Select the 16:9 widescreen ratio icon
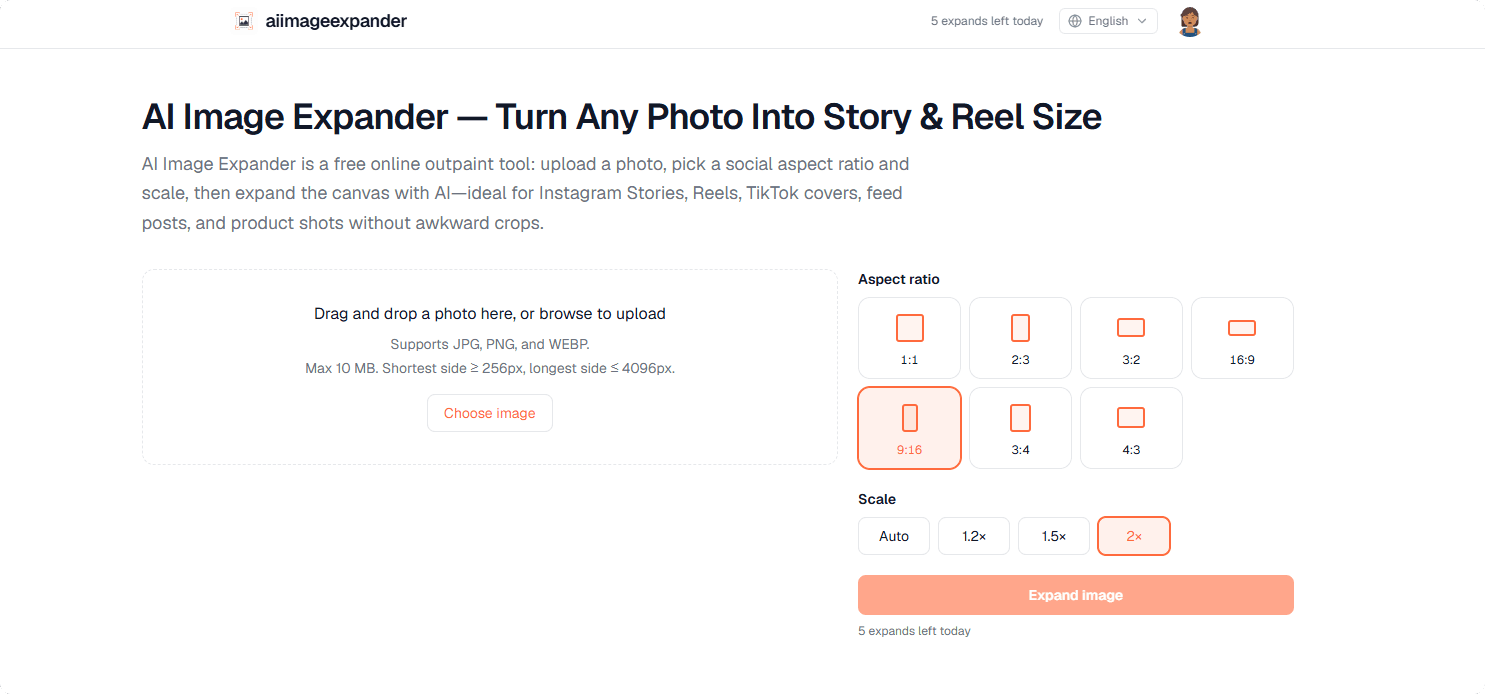The image size is (1485, 694). coord(1242,328)
